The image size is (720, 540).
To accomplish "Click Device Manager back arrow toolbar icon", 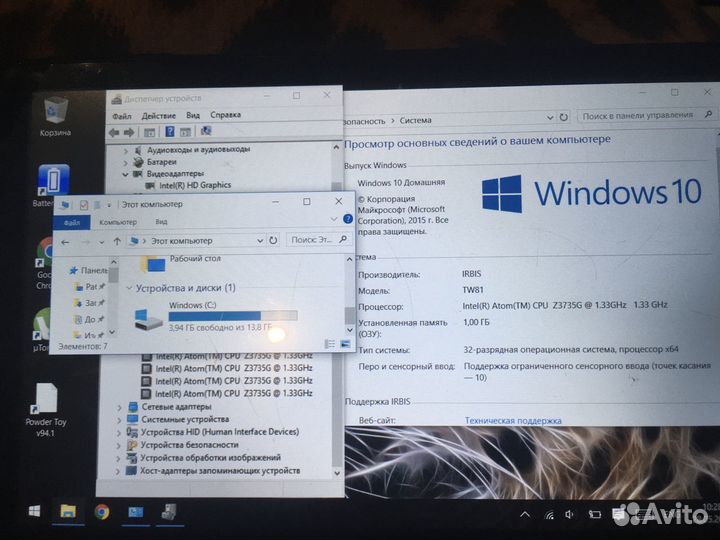I will 114,133.
